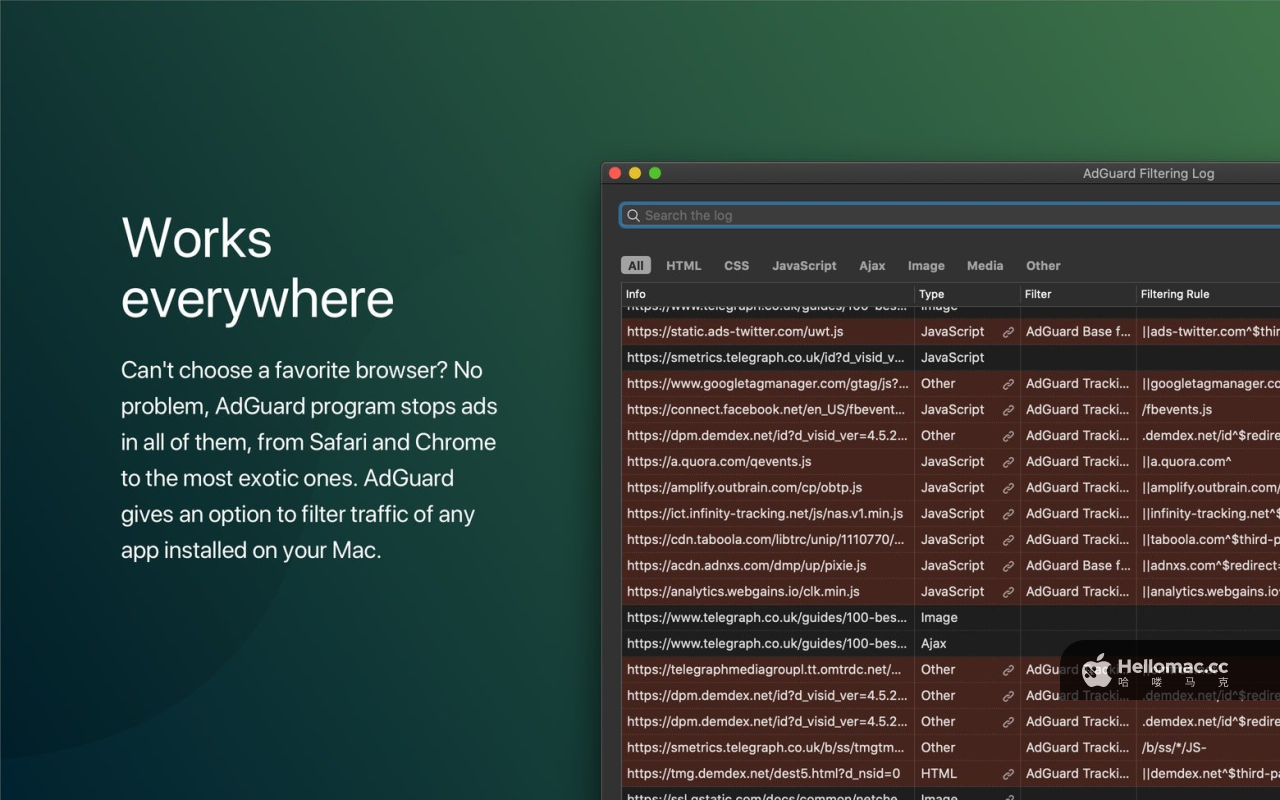1280x800 pixels.
Task: Click 'AdGuard Tracki...' filter in tmg.demdex.net row
Action: coord(1078,774)
